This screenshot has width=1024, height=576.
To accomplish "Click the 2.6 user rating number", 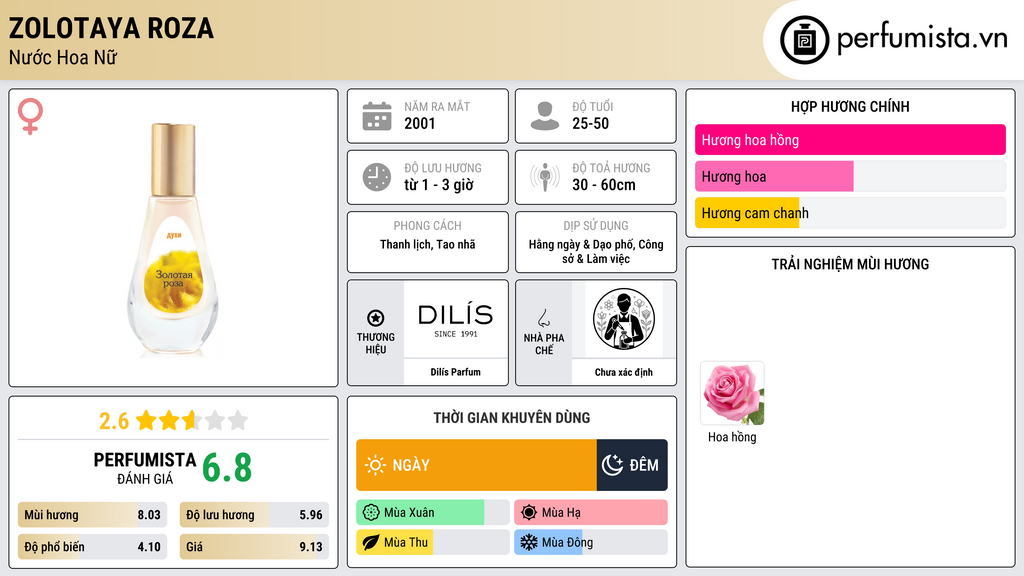I will 114,421.
